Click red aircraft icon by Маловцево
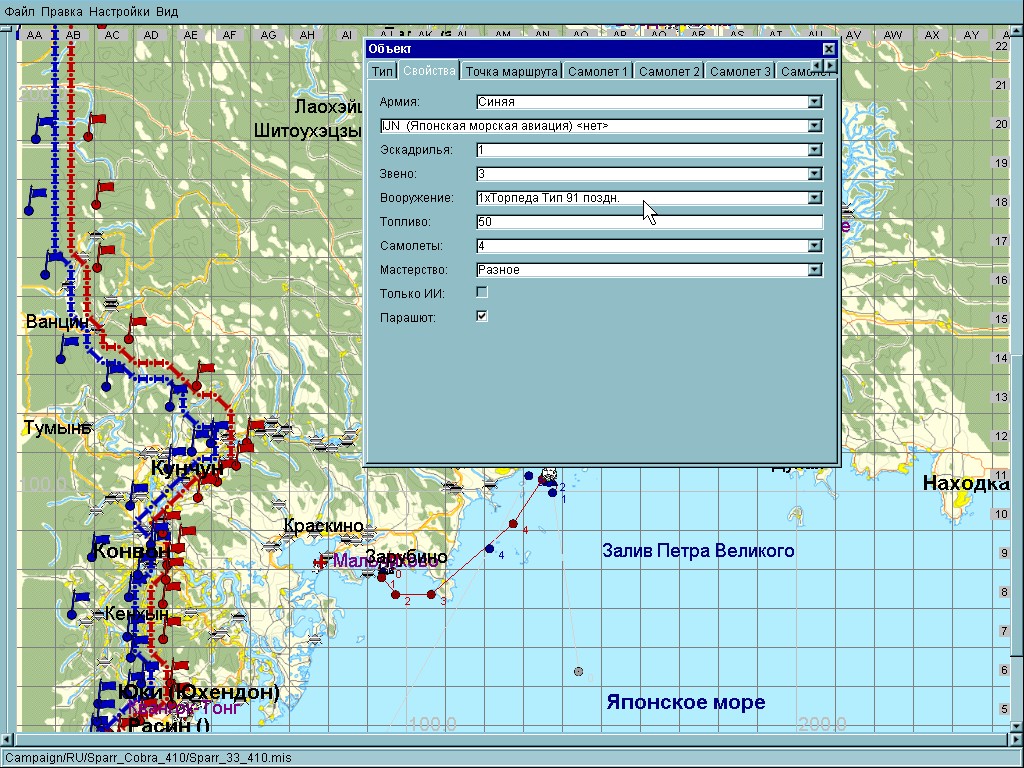 (322, 562)
